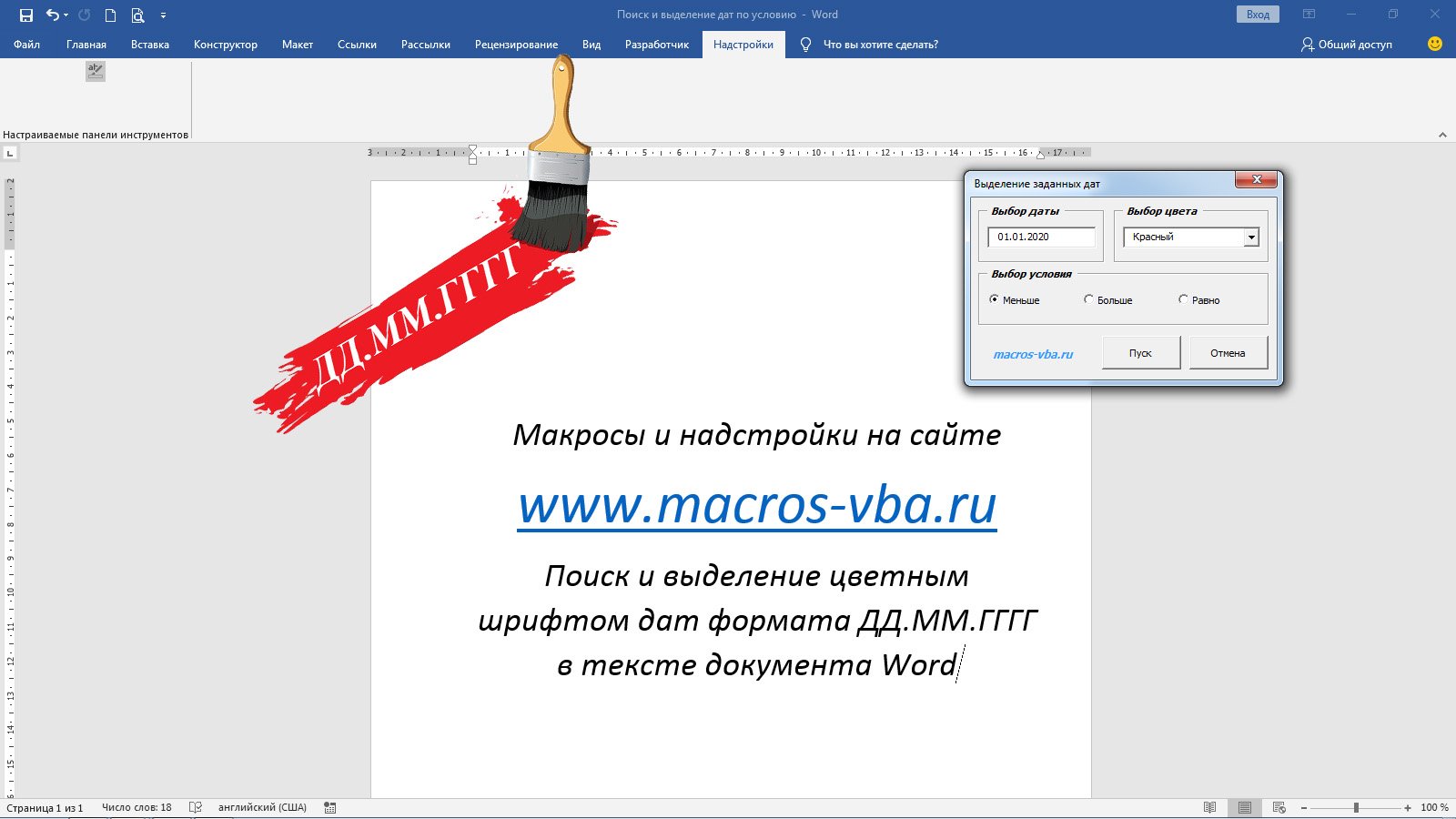
Task: Select the 'Равно' radio button
Action: point(1183,298)
